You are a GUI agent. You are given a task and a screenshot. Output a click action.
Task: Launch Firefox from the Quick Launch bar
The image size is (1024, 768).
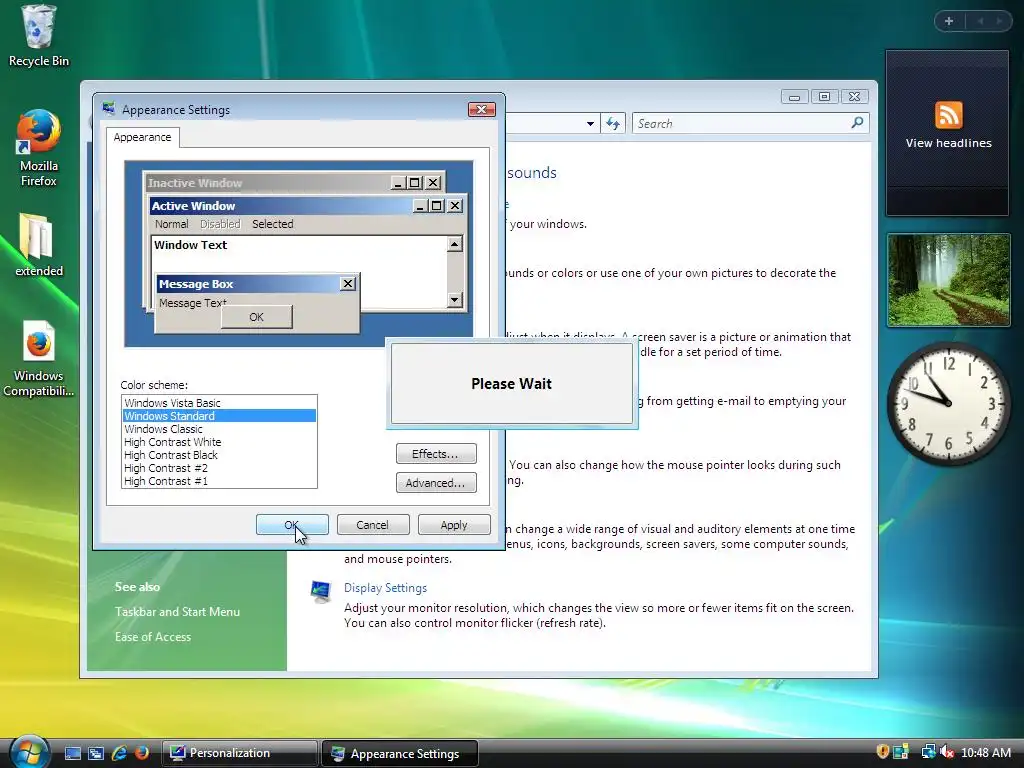(x=142, y=753)
